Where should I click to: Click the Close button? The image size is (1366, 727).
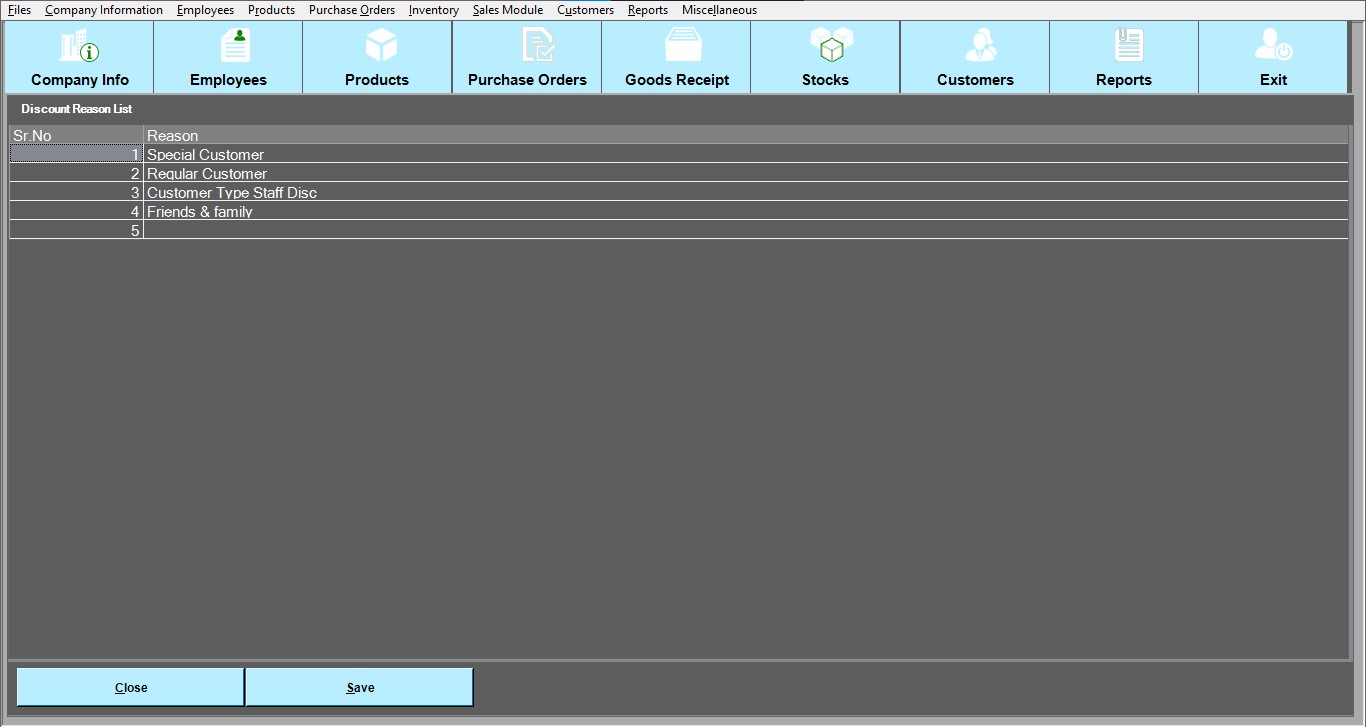tap(131, 687)
